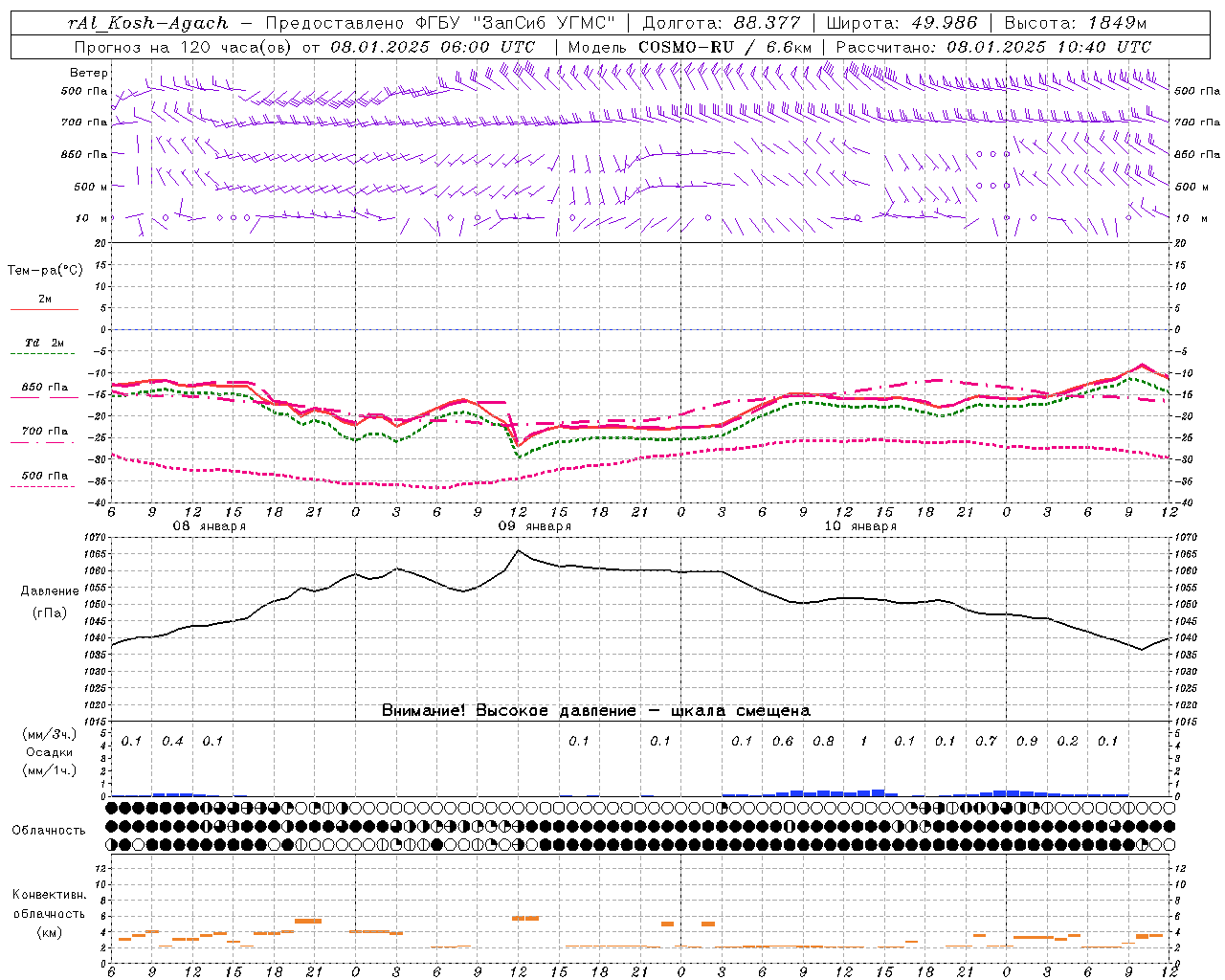Screen dimensions: 1225x980
Task: Select the 'Td 2м' dew point legend entry
Action: tap(45, 343)
